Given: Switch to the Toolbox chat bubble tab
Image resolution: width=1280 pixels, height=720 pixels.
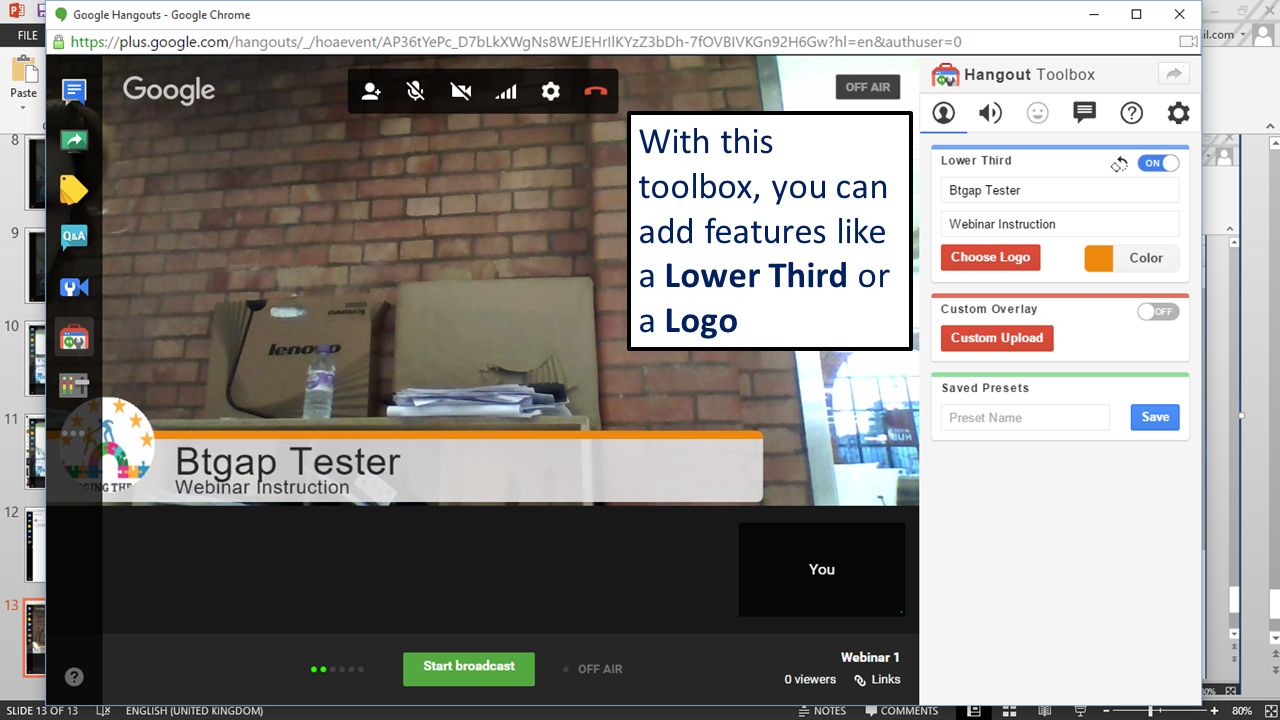Looking at the screenshot, I should [x=1084, y=113].
